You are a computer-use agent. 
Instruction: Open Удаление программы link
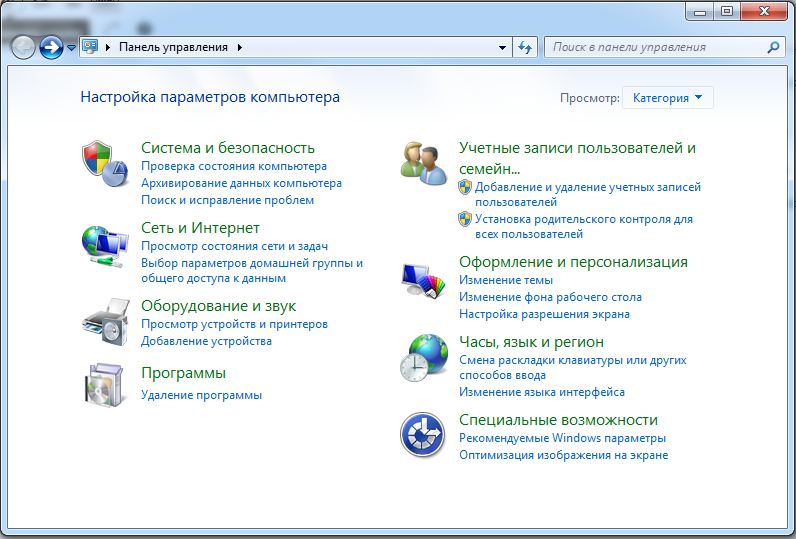(201, 395)
